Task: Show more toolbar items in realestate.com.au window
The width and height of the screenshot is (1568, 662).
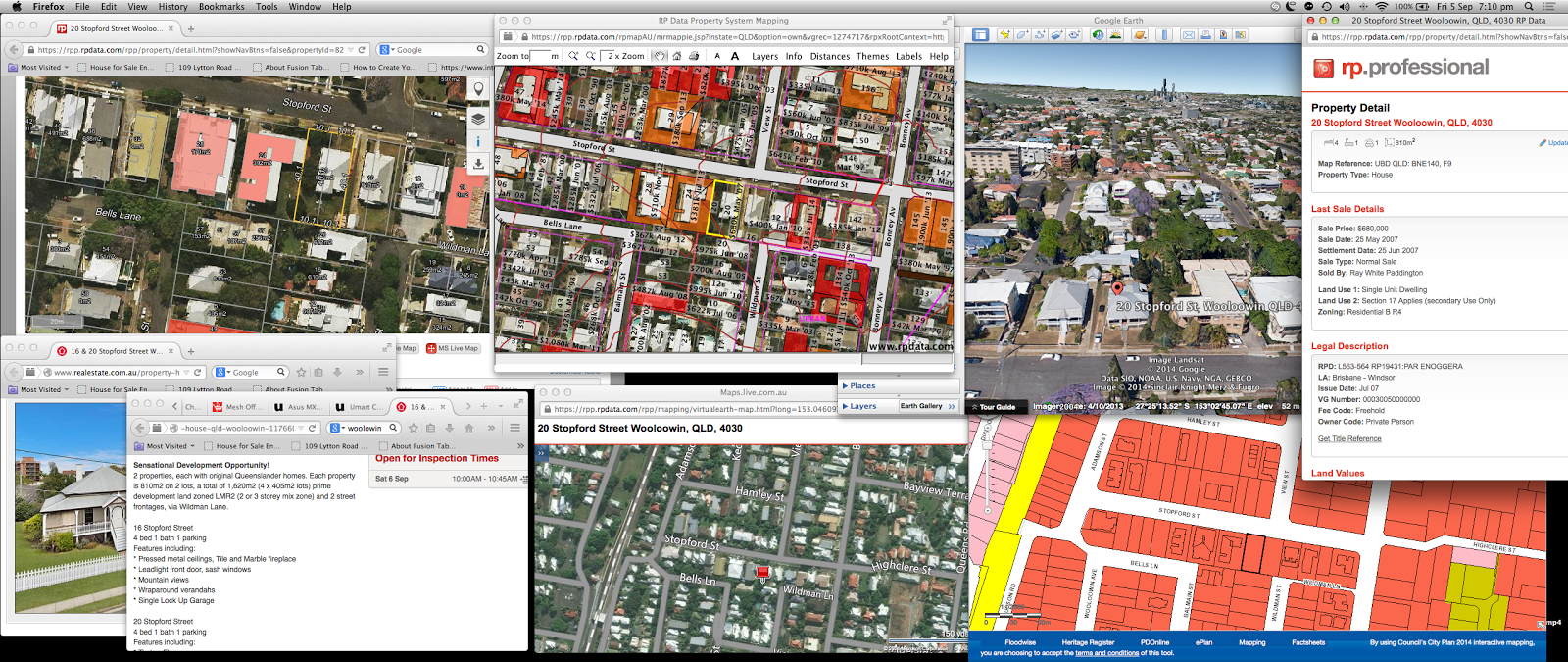Action: click(x=360, y=372)
